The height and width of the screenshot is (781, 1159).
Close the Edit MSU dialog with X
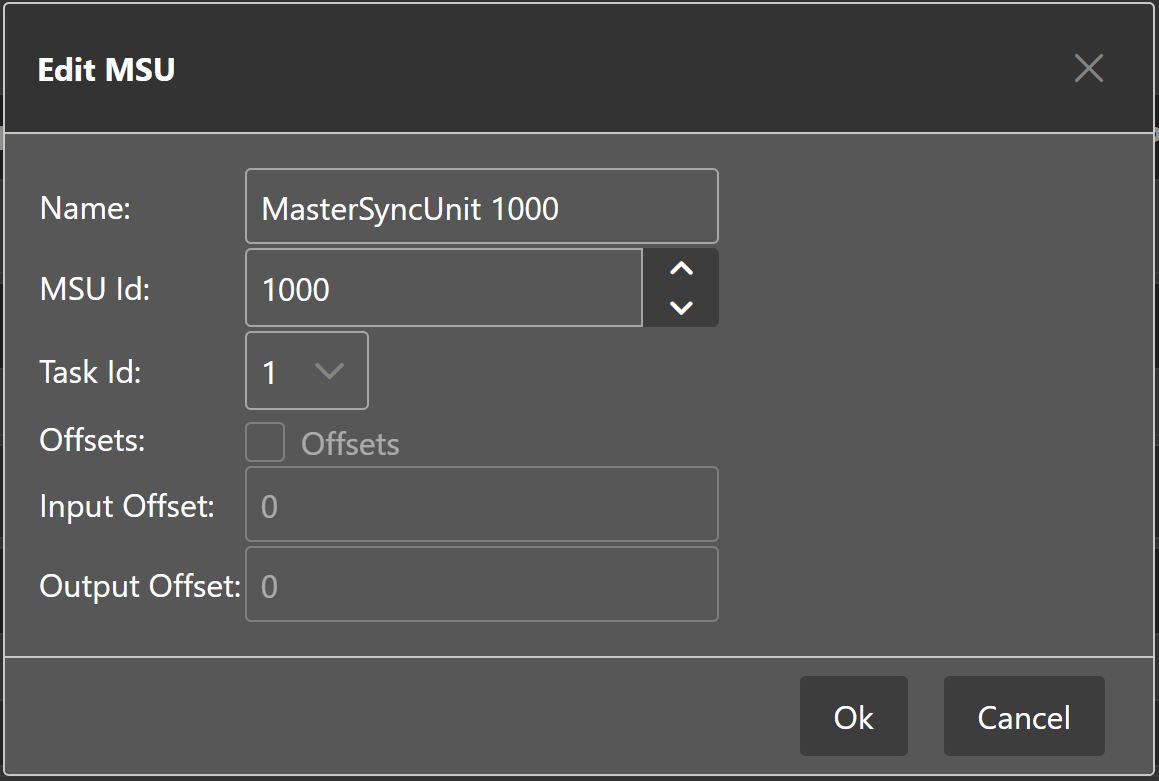click(1088, 69)
